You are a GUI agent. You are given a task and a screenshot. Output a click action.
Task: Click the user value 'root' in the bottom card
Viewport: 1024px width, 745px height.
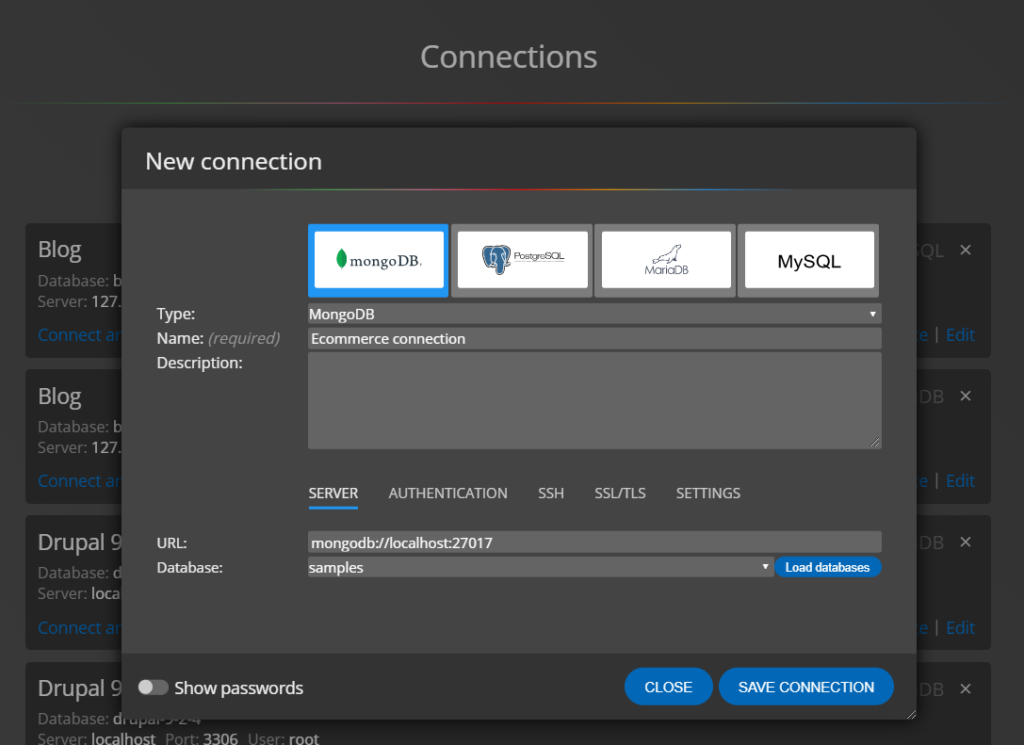[304, 738]
